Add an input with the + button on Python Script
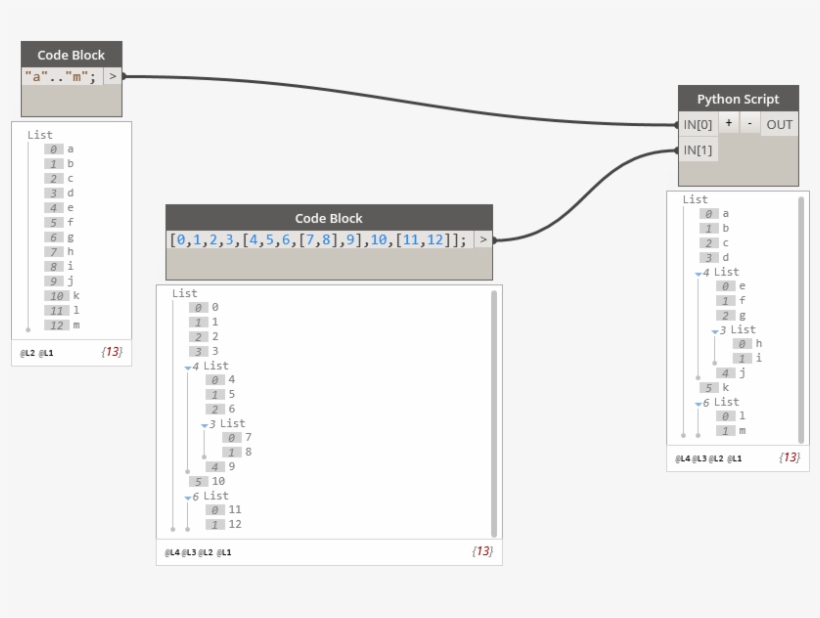The width and height of the screenshot is (820, 618). (730, 123)
